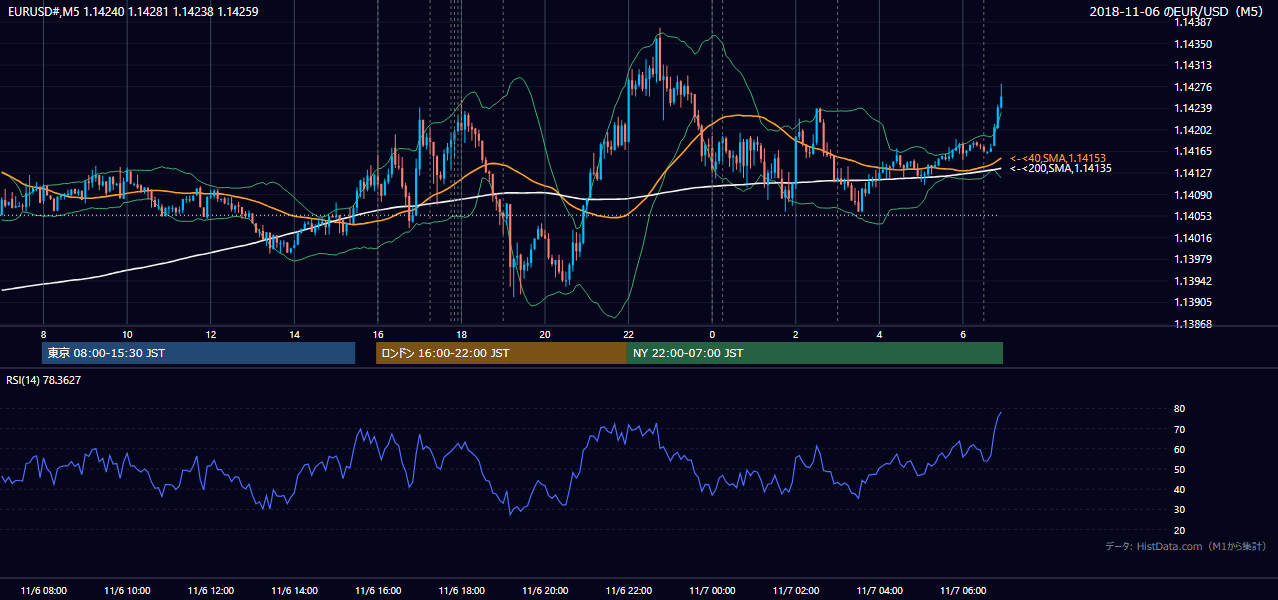1278x600 pixels.
Task: Click price scale value 1.14276
Action: point(1192,87)
